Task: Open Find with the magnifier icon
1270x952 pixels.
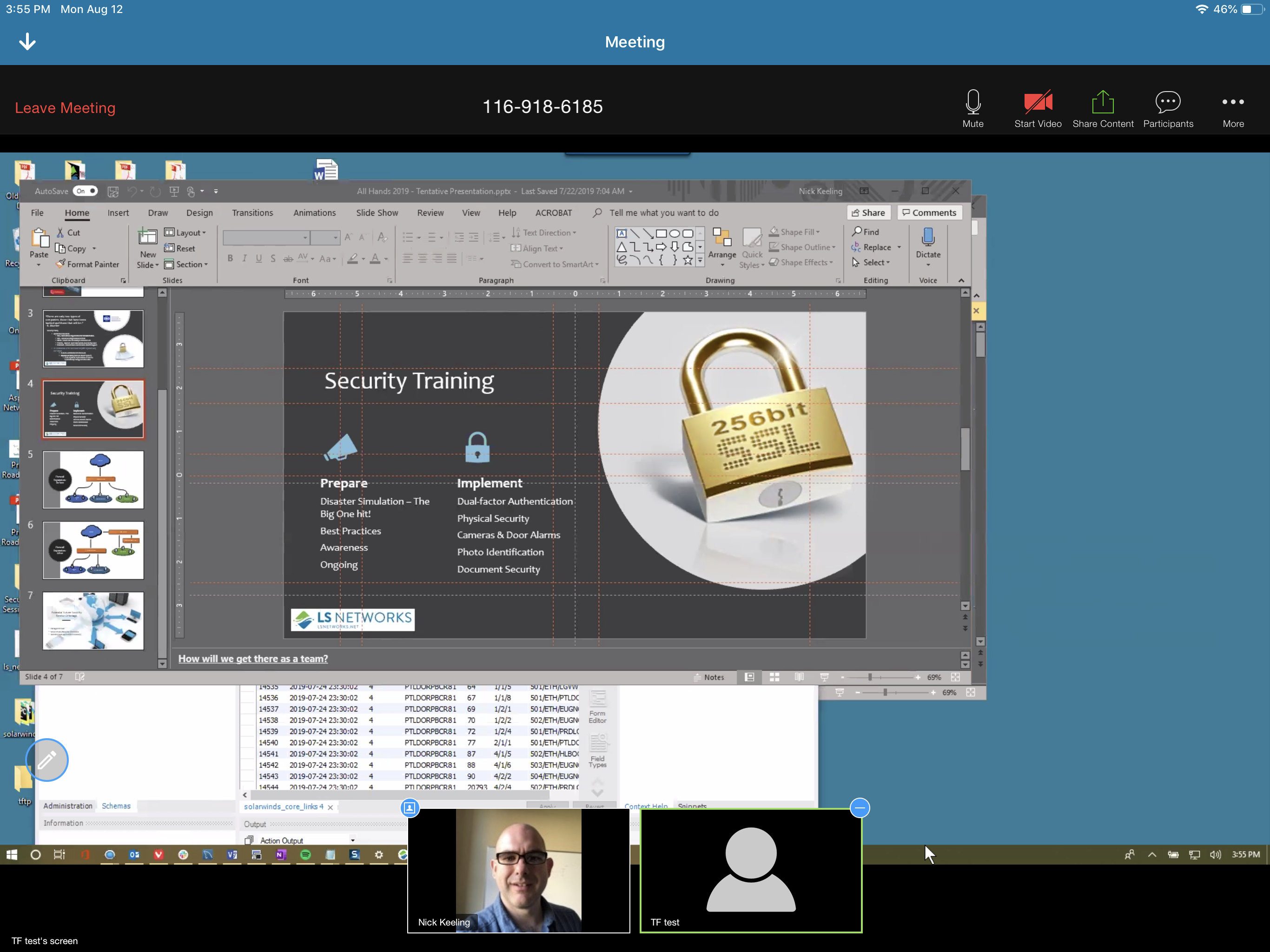Action: 865,231
